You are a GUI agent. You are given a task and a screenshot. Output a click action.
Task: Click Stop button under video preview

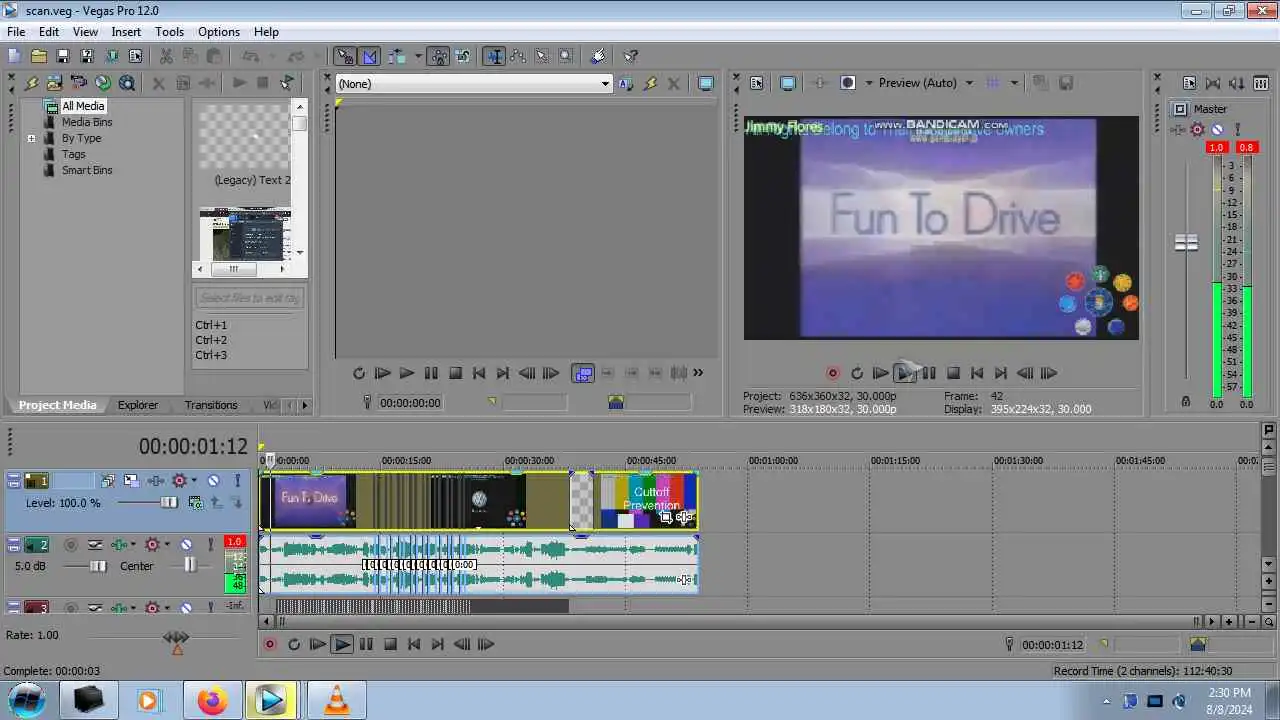[x=953, y=373]
